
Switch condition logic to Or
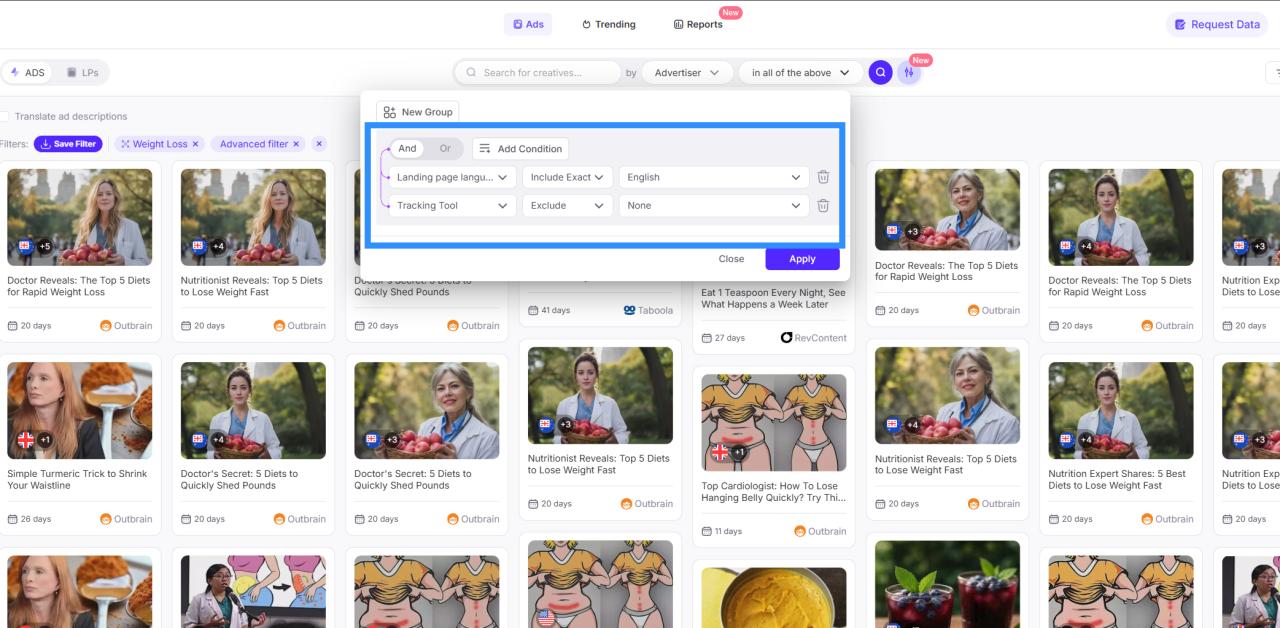point(445,149)
